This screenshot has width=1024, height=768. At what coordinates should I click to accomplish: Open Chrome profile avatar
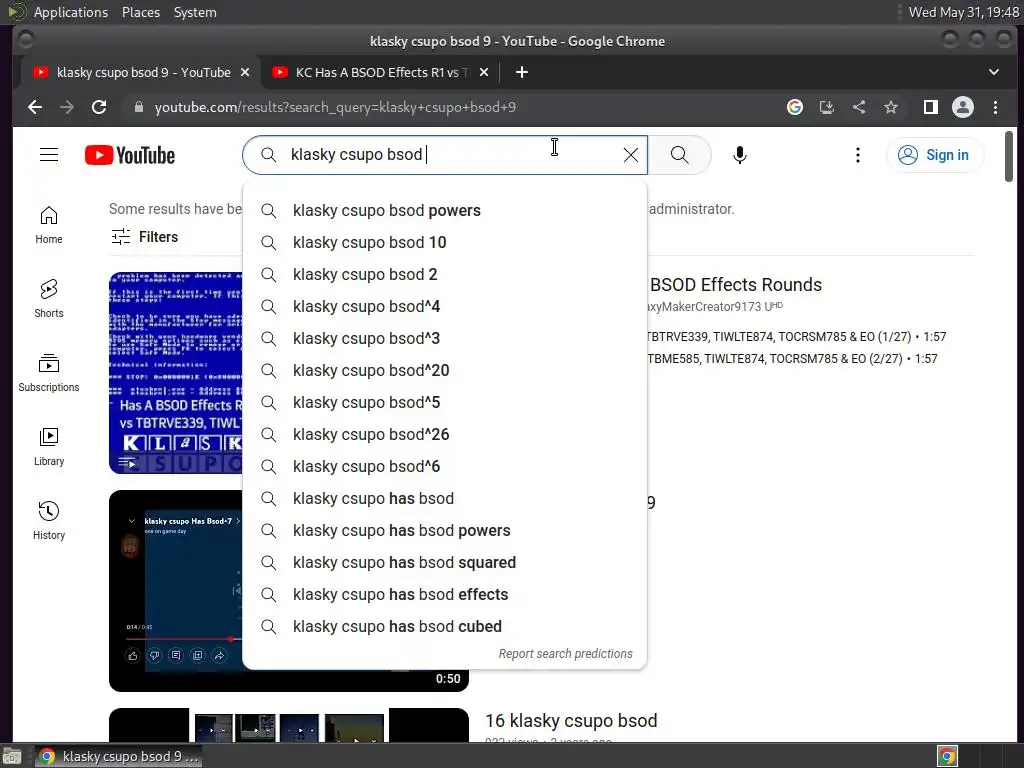[x=963, y=107]
